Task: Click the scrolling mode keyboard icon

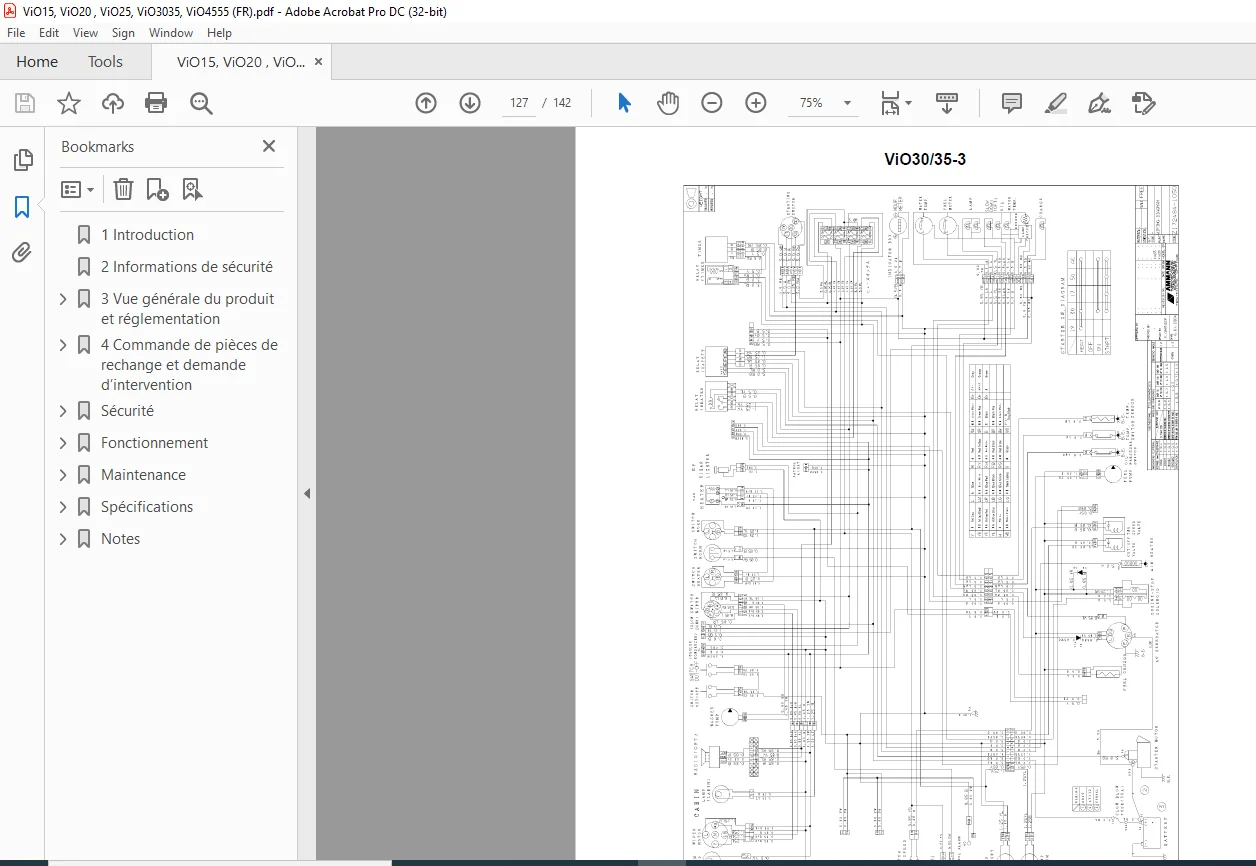Action: (x=947, y=103)
